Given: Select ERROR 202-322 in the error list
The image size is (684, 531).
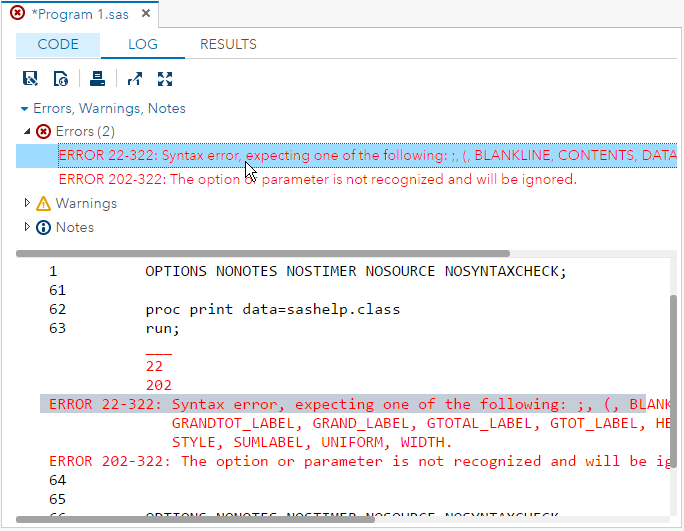Looking at the screenshot, I should [x=317, y=180].
